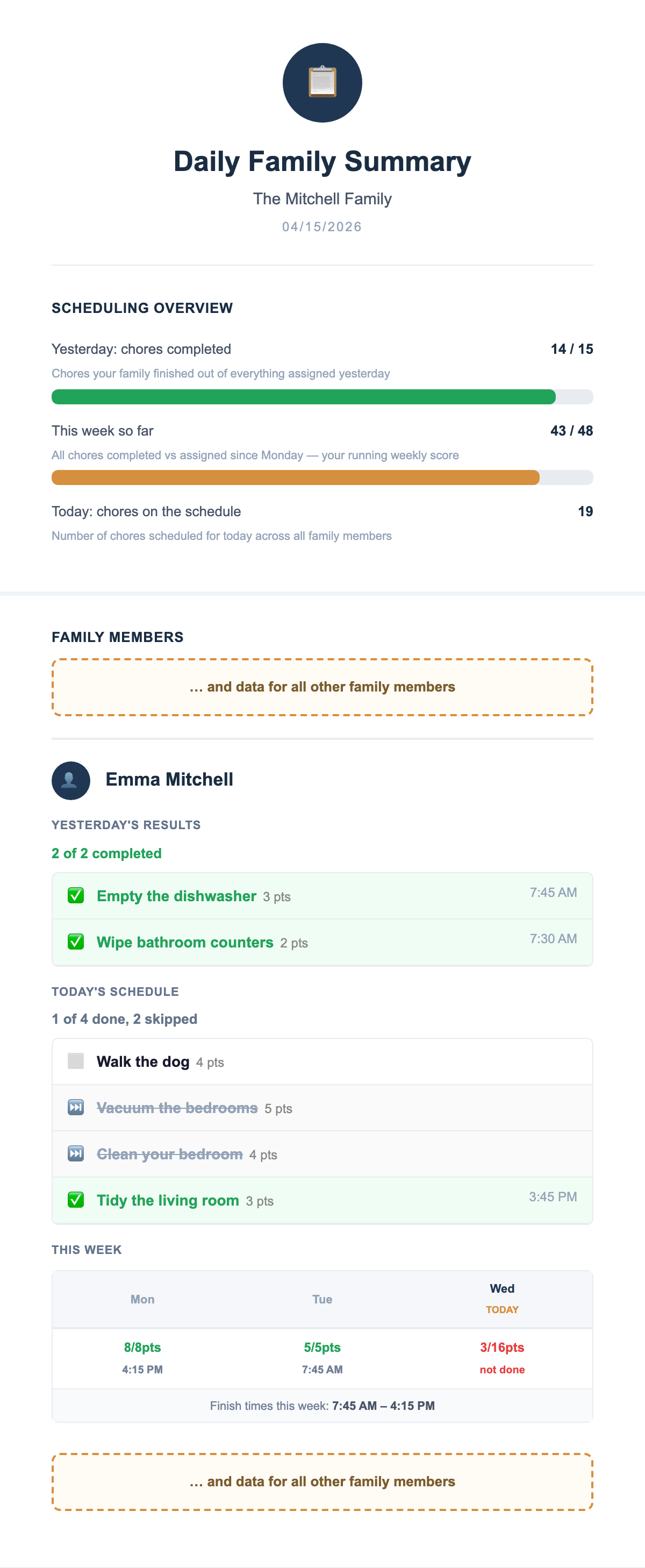Select the Wed TODAY column header
The height and width of the screenshot is (1568, 645).
(502, 1298)
